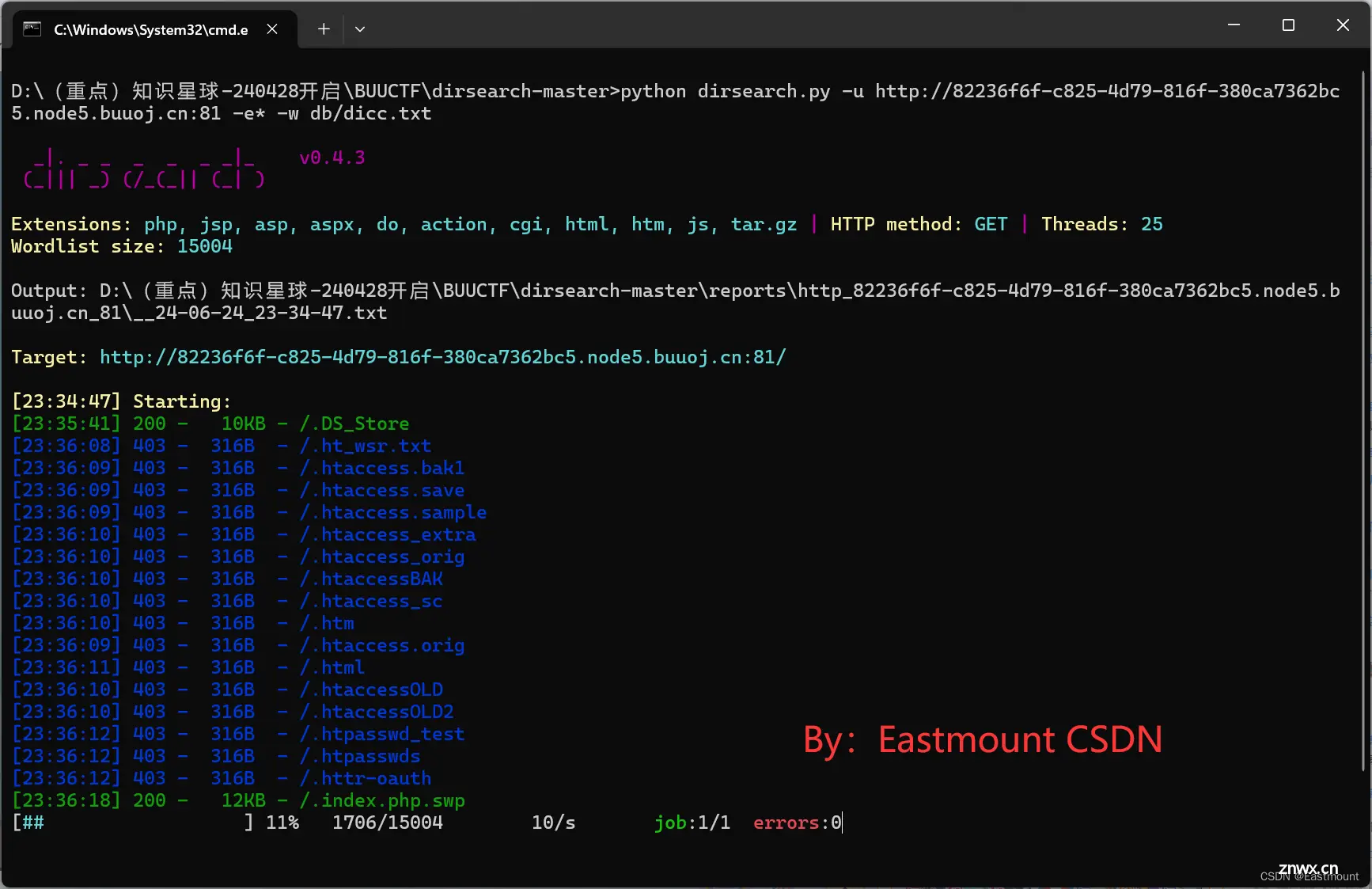Click the [23:34:47] Starting line
Screen dimensions: 1372x889
[121, 401]
